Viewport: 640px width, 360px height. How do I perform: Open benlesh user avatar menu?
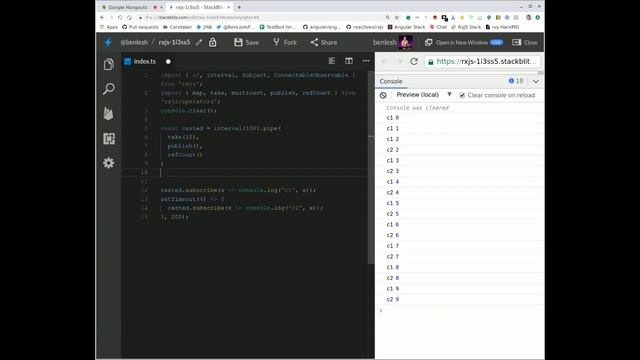405,42
